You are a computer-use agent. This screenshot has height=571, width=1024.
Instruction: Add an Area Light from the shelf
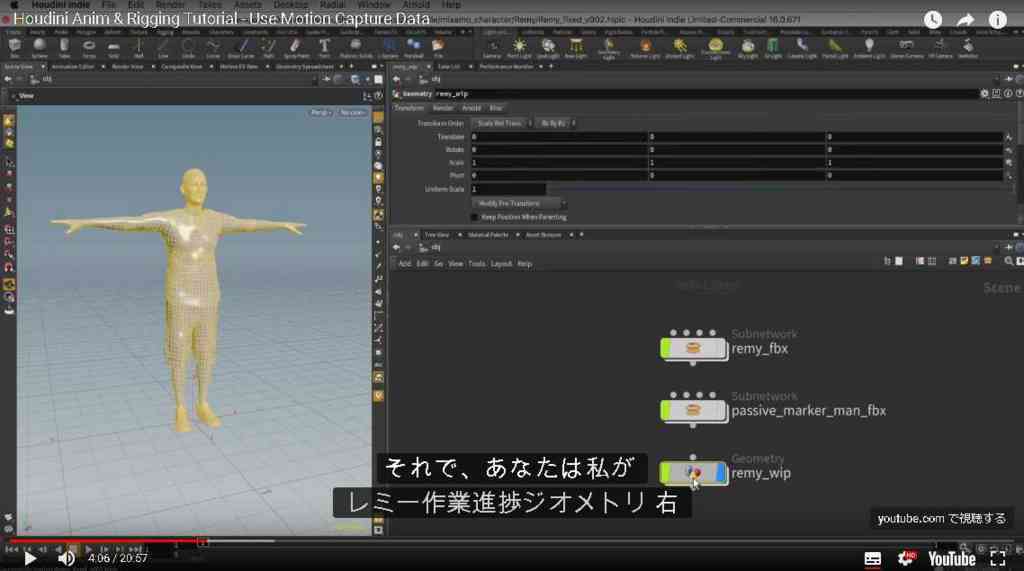[575, 47]
